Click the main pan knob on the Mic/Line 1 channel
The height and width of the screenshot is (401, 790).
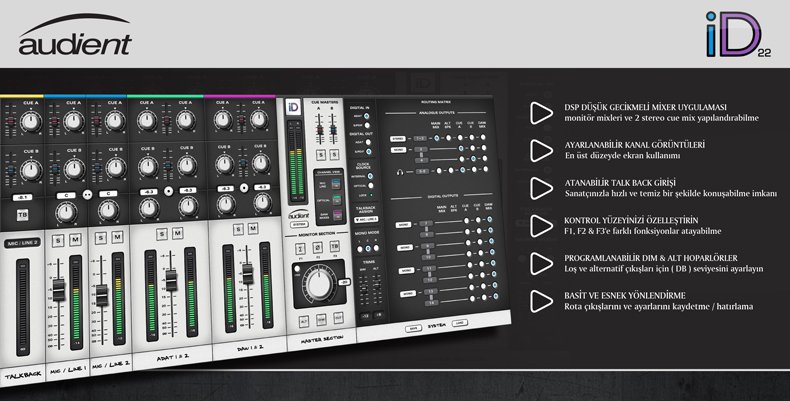65,212
